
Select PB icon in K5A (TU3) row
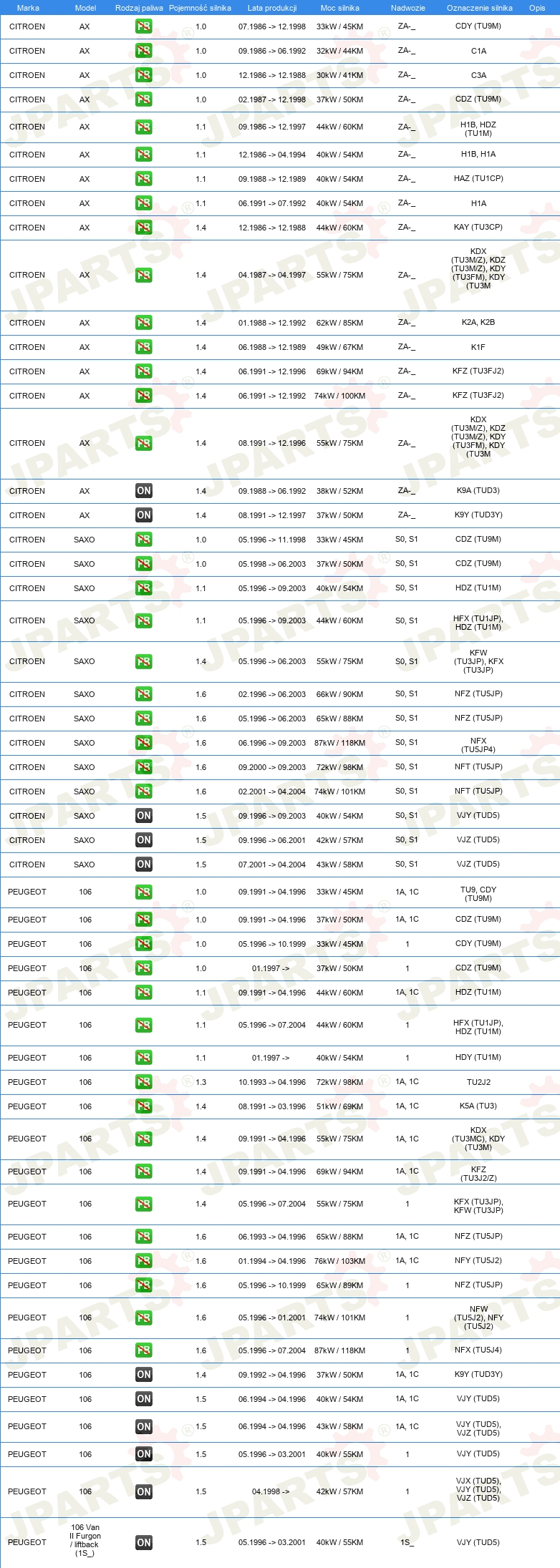pyautogui.click(x=143, y=1106)
